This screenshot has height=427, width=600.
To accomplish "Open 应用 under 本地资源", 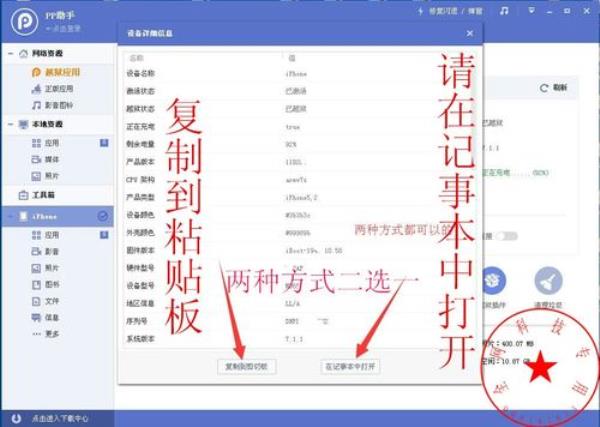I will (45, 143).
